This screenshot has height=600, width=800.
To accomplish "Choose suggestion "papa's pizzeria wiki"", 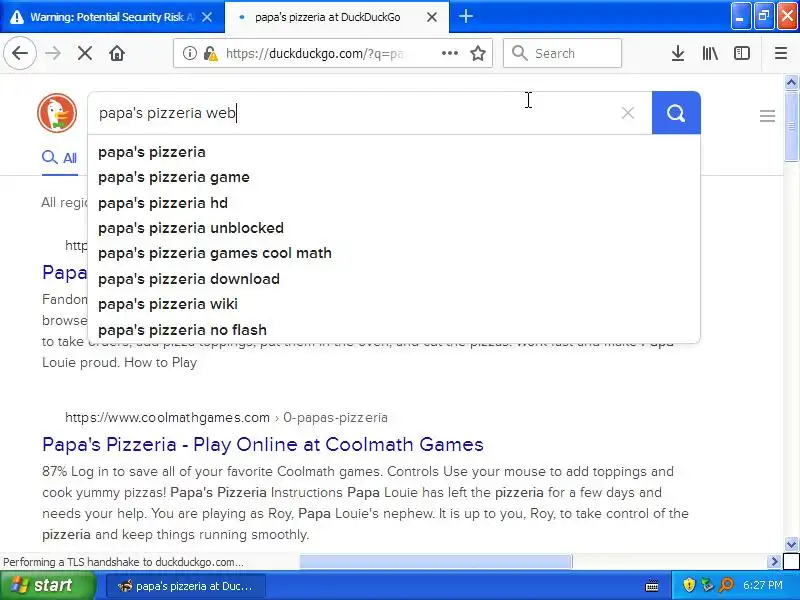I will (x=394, y=304).
